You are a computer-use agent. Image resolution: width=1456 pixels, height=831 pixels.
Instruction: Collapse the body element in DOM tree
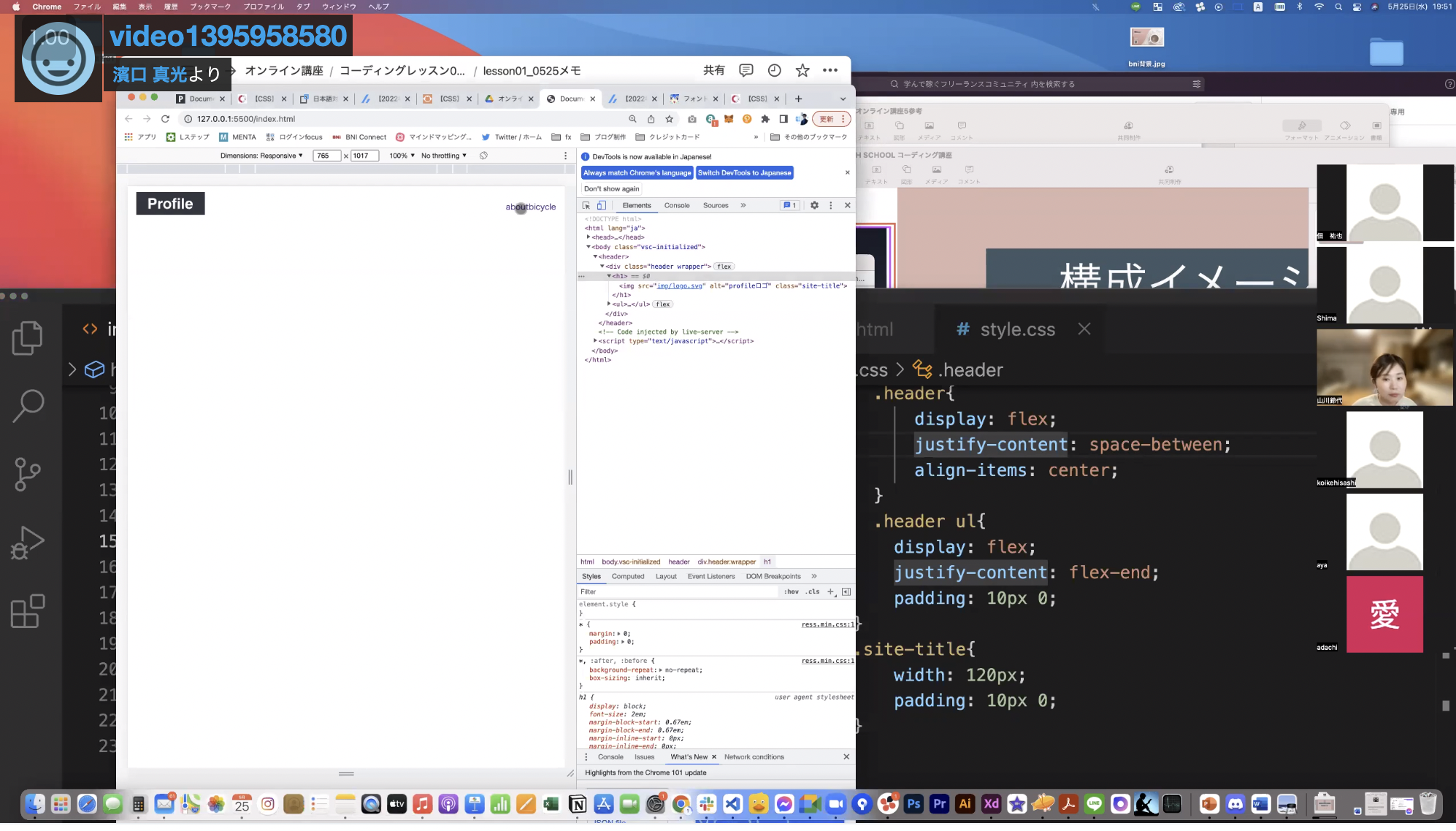click(589, 247)
